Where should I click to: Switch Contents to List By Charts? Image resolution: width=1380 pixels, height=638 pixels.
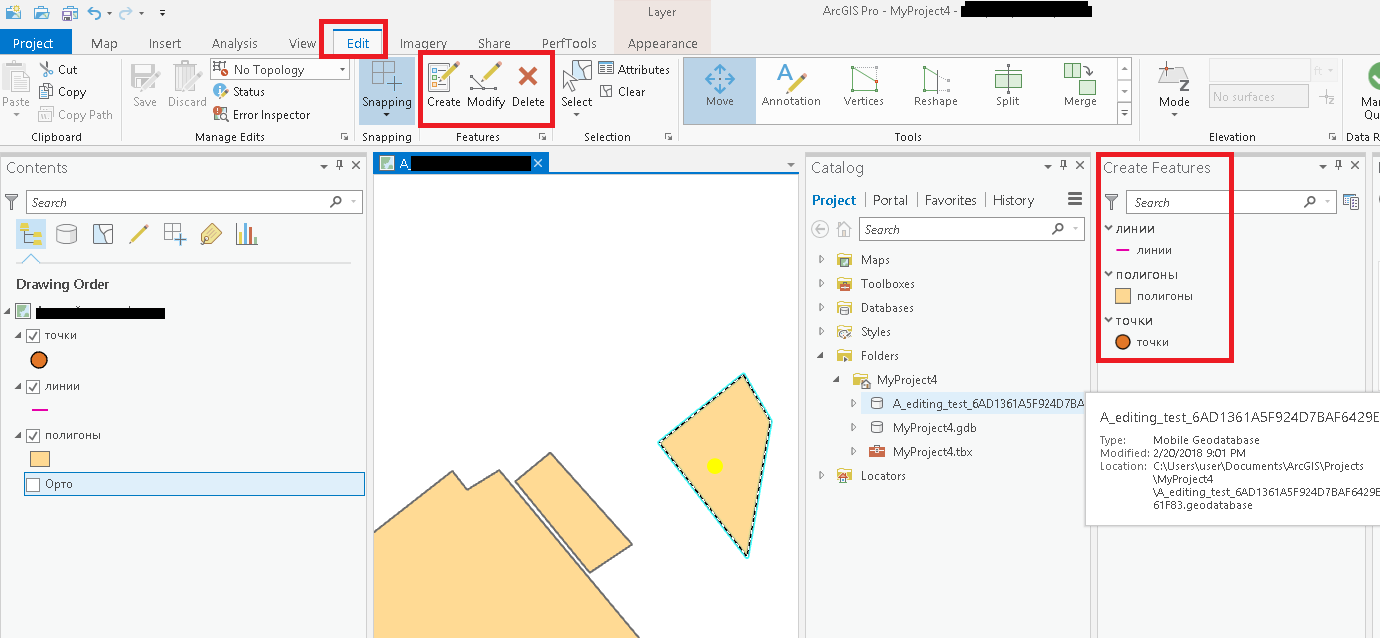pos(246,234)
